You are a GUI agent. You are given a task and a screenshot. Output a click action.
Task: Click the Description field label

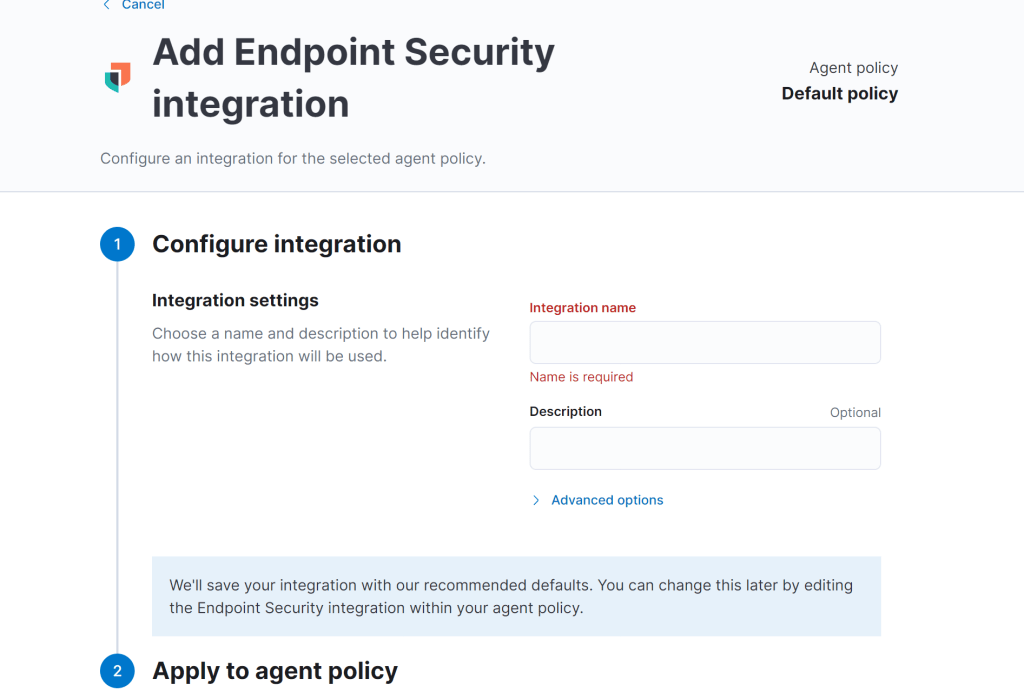click(565, 411)
